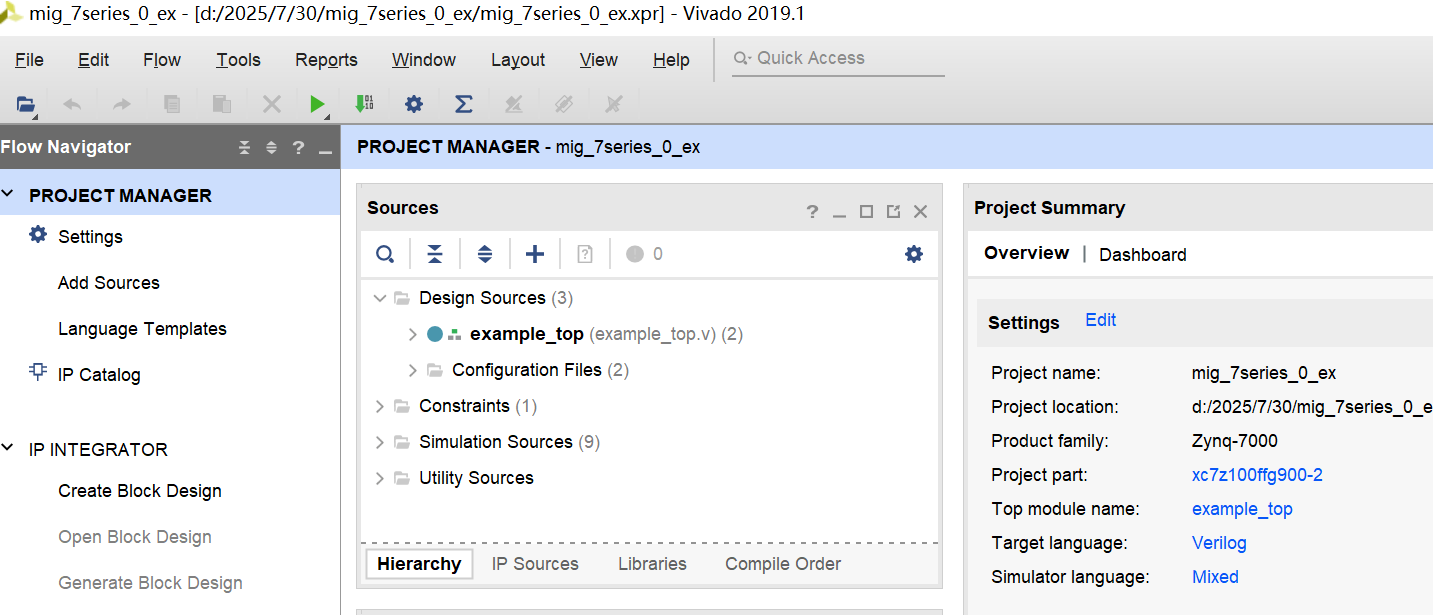
Task: Click the Undo arrow in toolbar
Action: tap(72, 103)
